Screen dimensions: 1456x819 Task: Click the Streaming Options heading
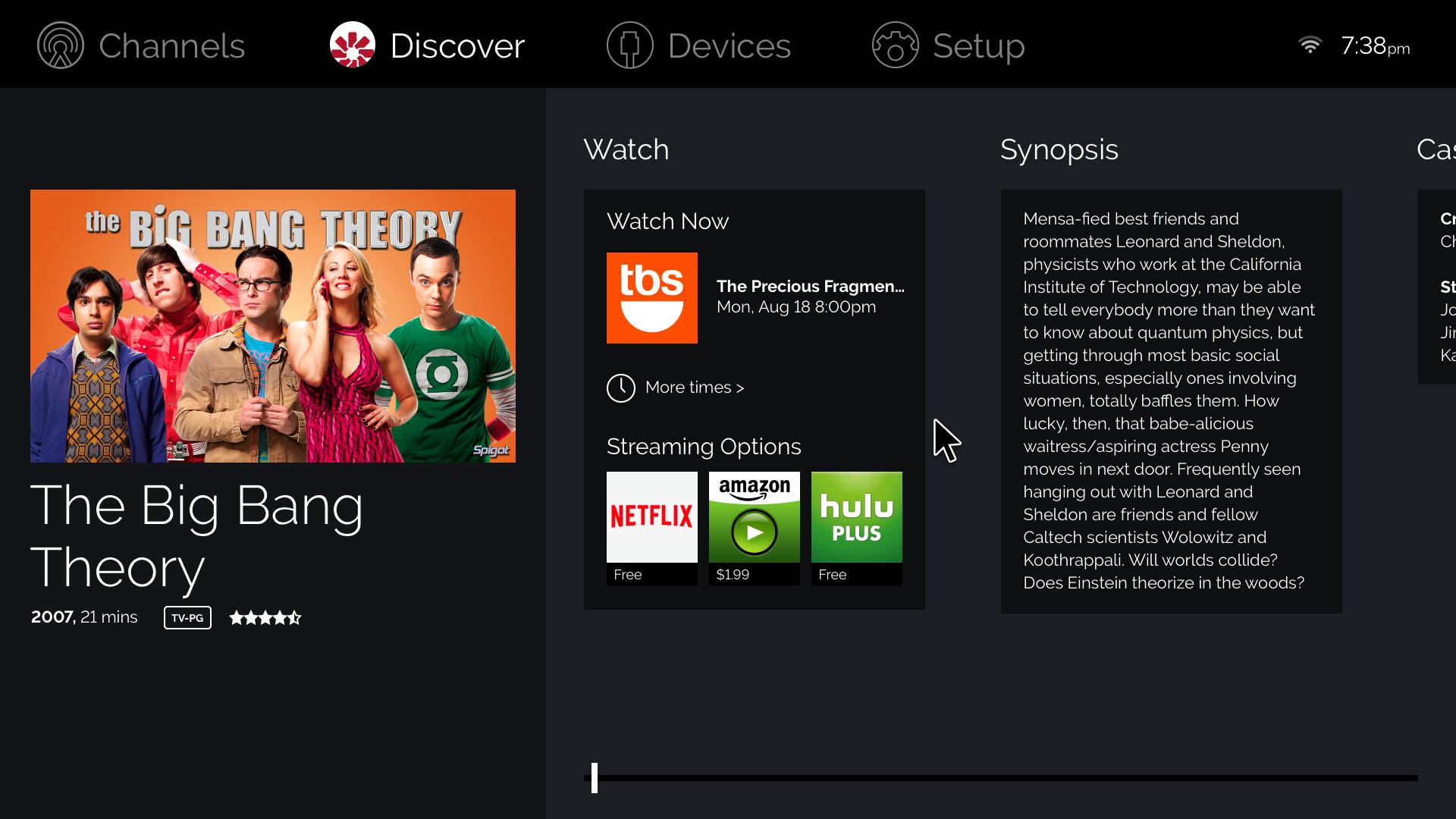point(704,447)
